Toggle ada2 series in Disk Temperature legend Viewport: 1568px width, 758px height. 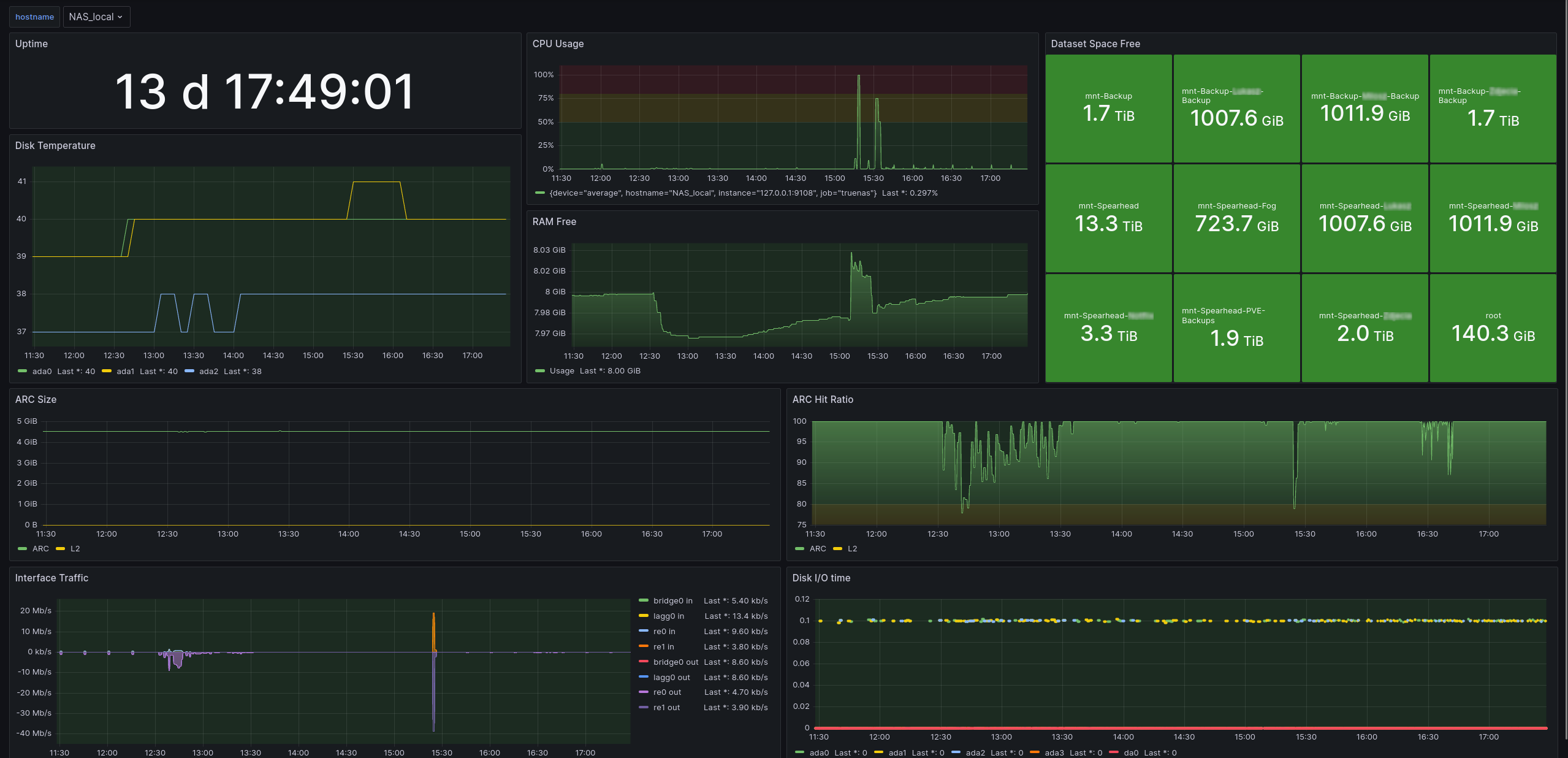tap(208, 372)
